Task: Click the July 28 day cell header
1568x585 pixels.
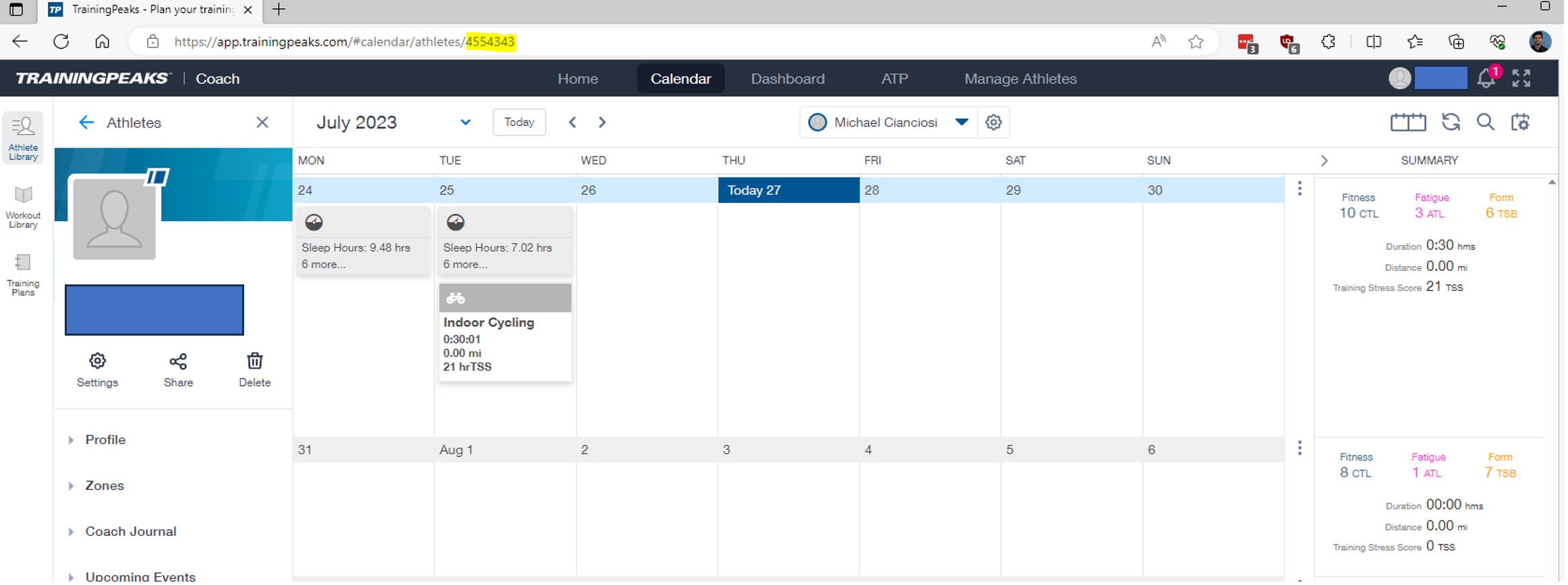Action: 930,190
